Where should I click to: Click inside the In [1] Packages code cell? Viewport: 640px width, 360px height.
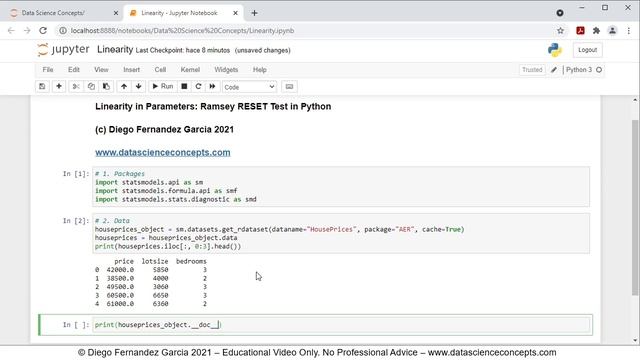point(341,187)
